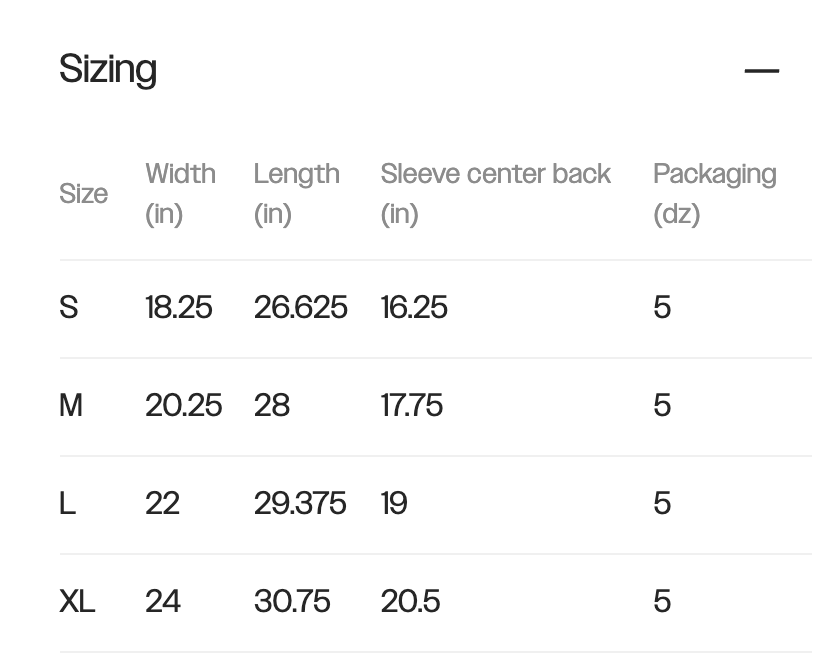Image resolution: width=838 pixels, height=658 pixels.
Task: Select the L size row label
Action: point(67,503)
